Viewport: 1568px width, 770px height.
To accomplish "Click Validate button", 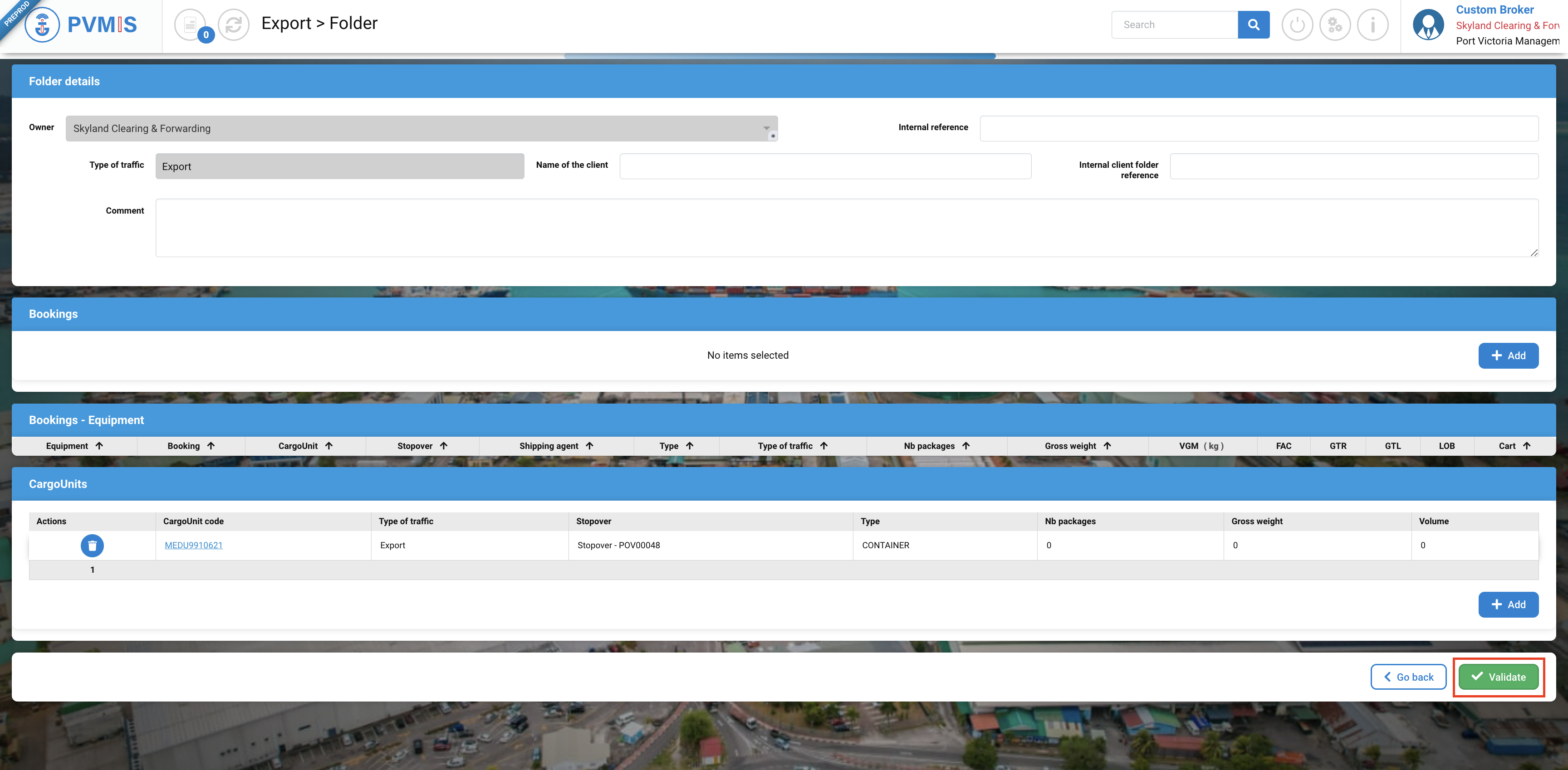I will 1498,677.
